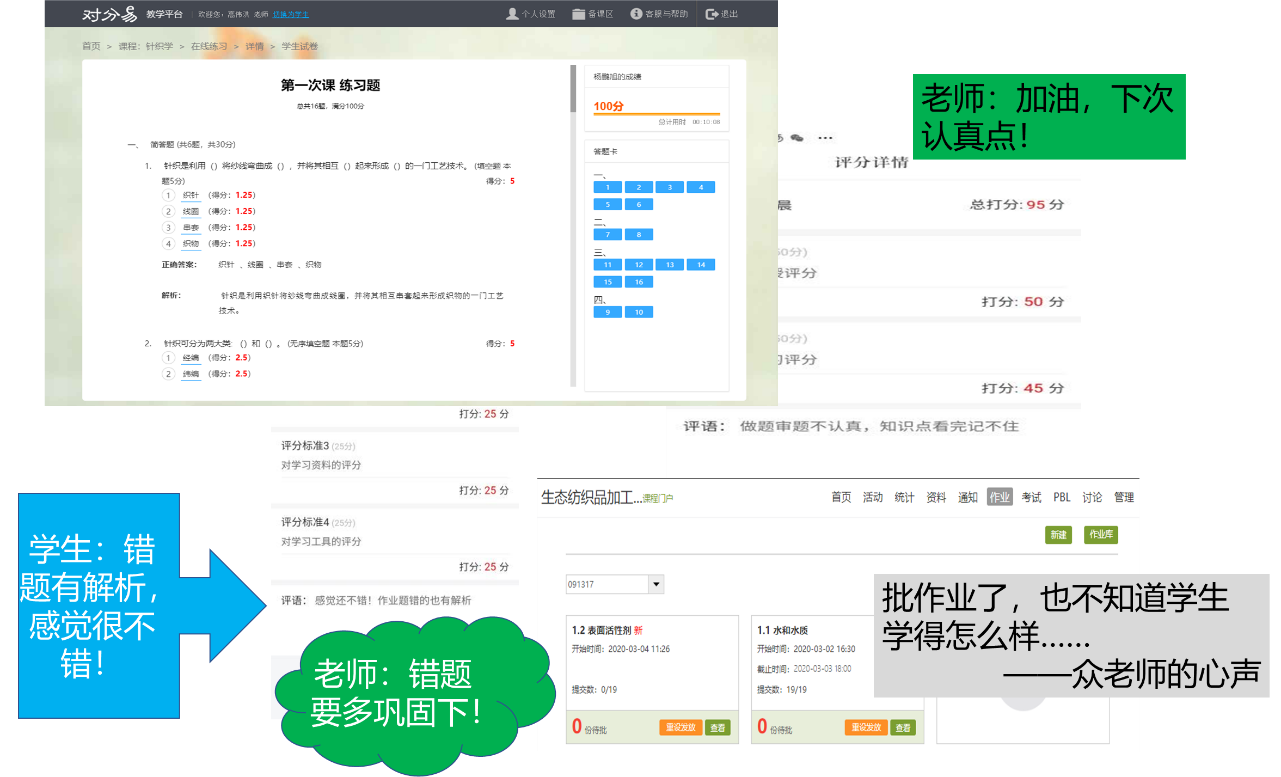Open the 备课区 folder icon

(x=578, y=14)
